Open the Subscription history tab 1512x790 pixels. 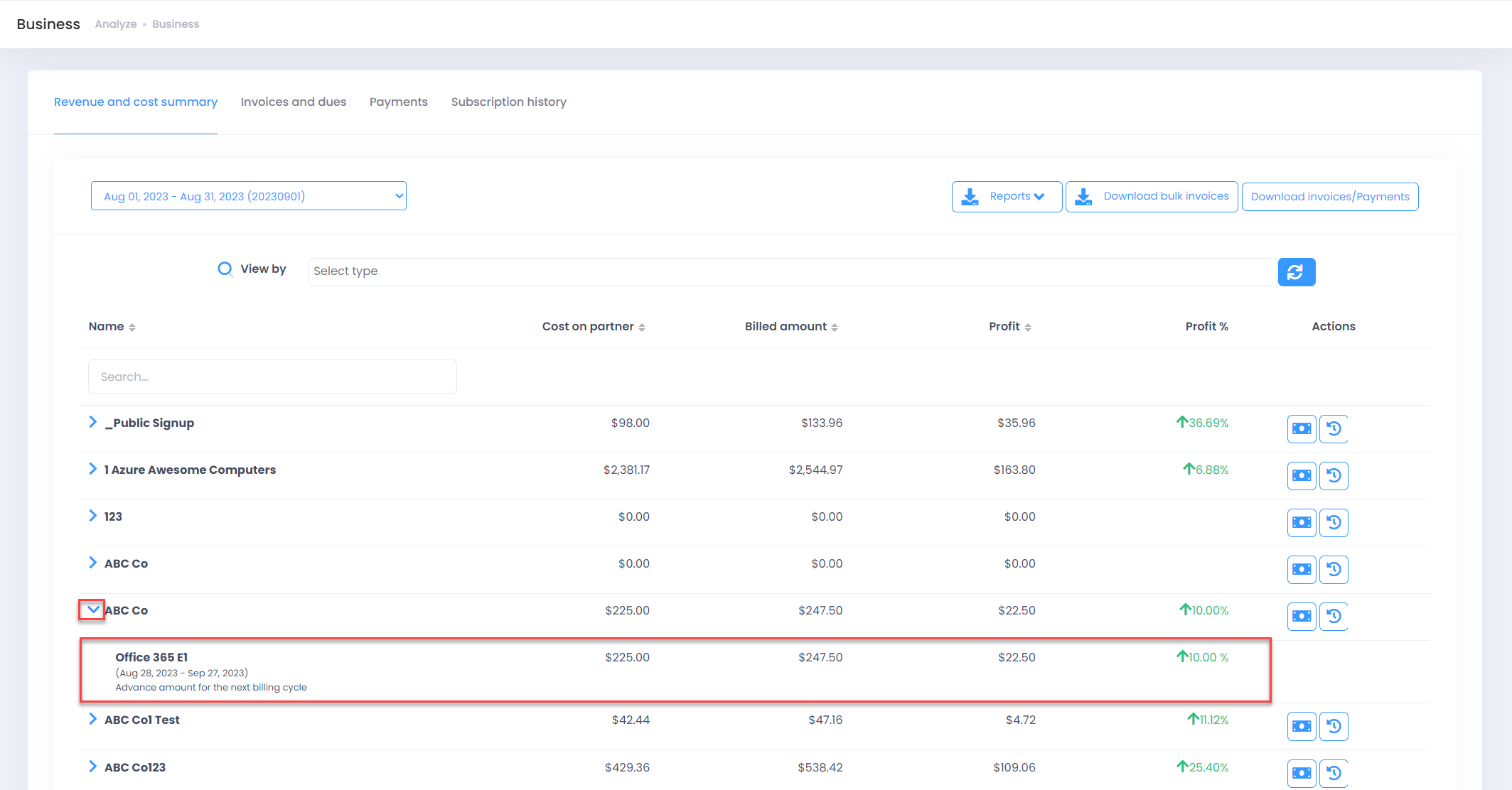coord(509,102)
